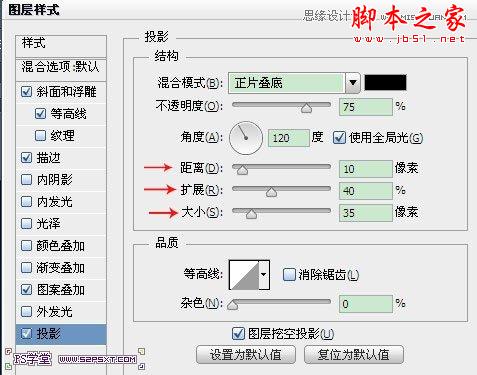Open the 颜色叠加 settings row label
Image resolution: width=477 pixels, height=375 pixels.
60,246
